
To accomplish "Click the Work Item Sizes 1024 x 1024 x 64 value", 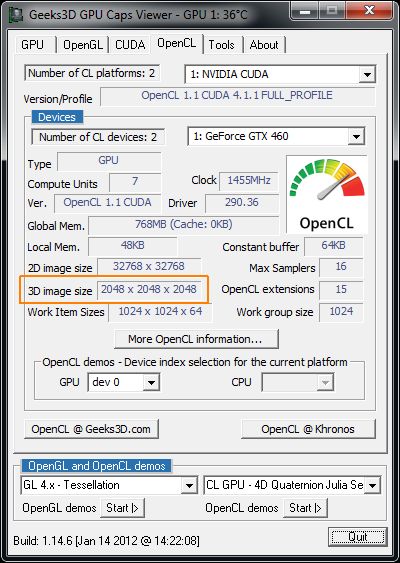I will 160,312.
